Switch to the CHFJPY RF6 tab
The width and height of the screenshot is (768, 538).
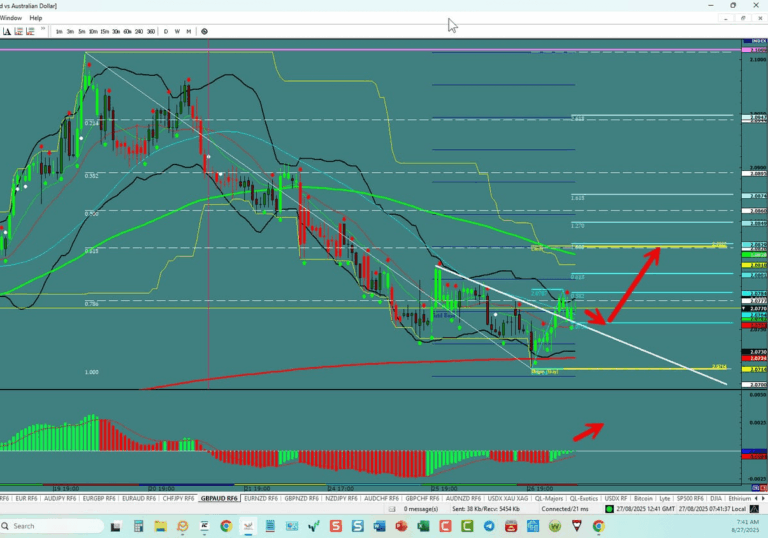tap(178, 498)
